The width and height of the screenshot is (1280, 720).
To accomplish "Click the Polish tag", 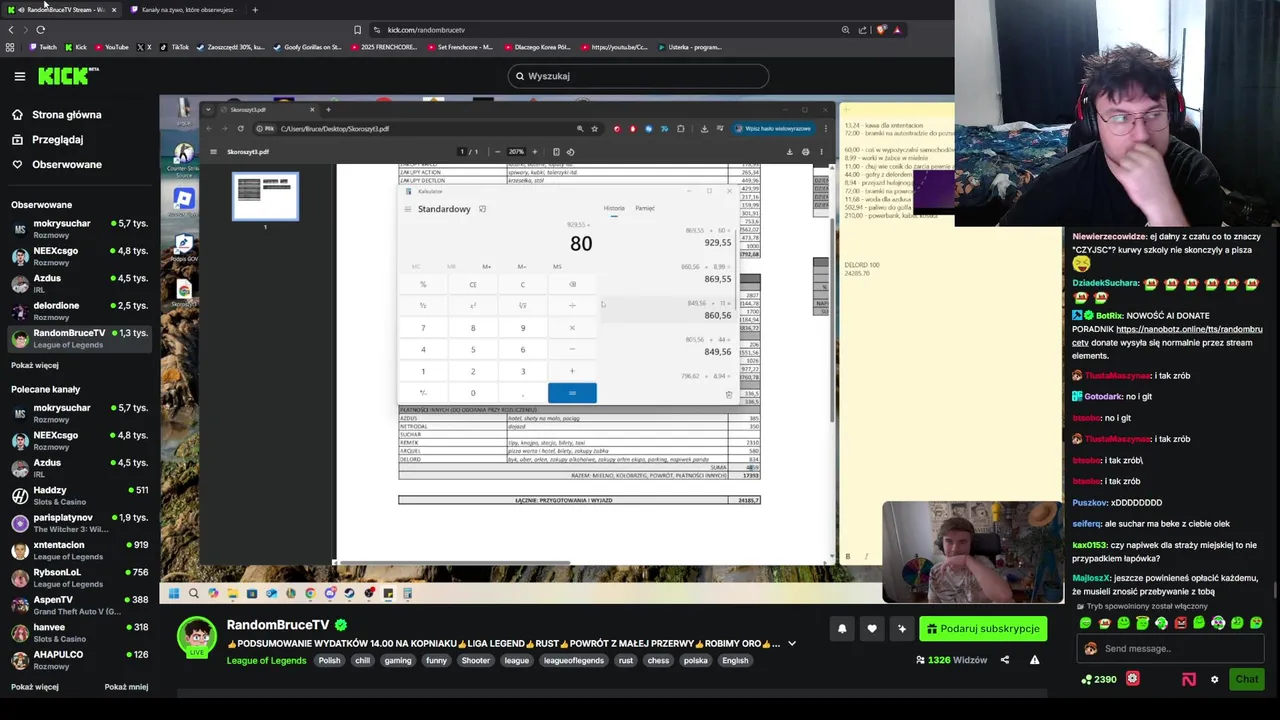I will 330,660.
